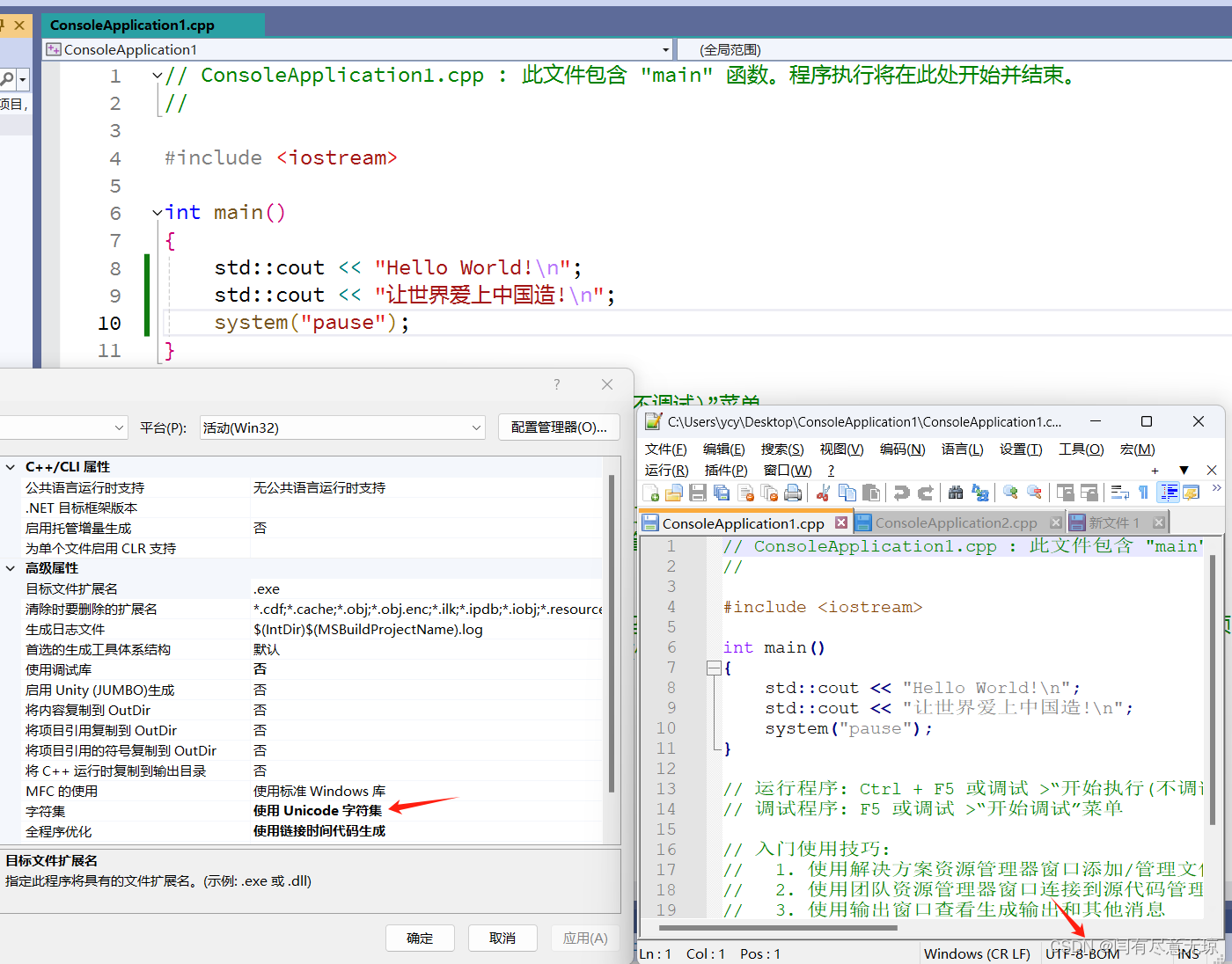Collapse the 高级属性 section

coord(12,567)
